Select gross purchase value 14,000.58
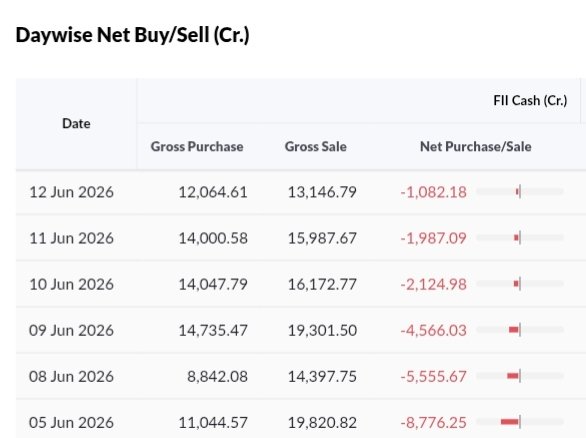The height and width of the screenshot is (438, 586). click(213, 238)
